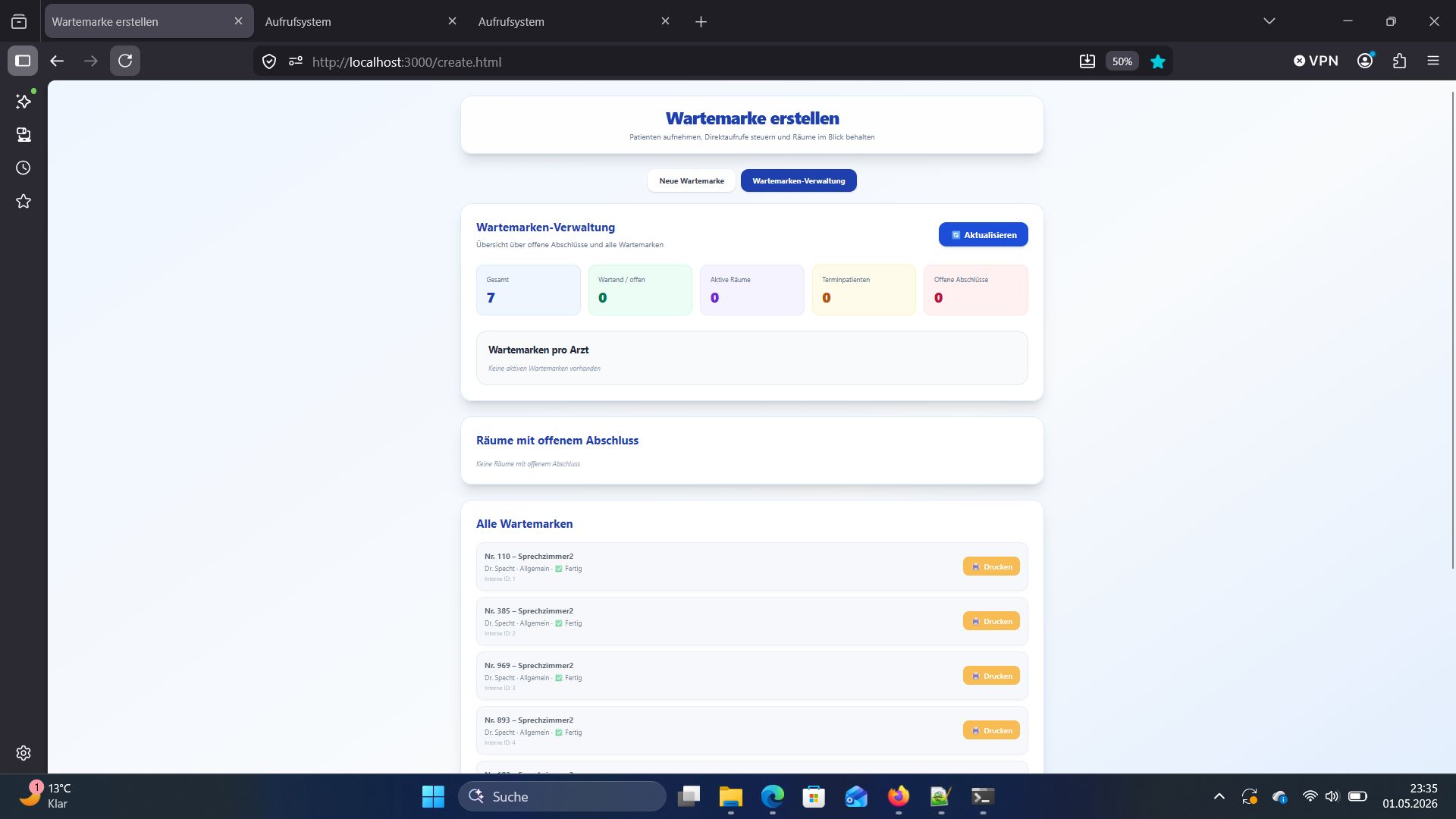Print ticket Nr. 893 with Drucken
1456x819 pixels.
[x=991, y=730]
